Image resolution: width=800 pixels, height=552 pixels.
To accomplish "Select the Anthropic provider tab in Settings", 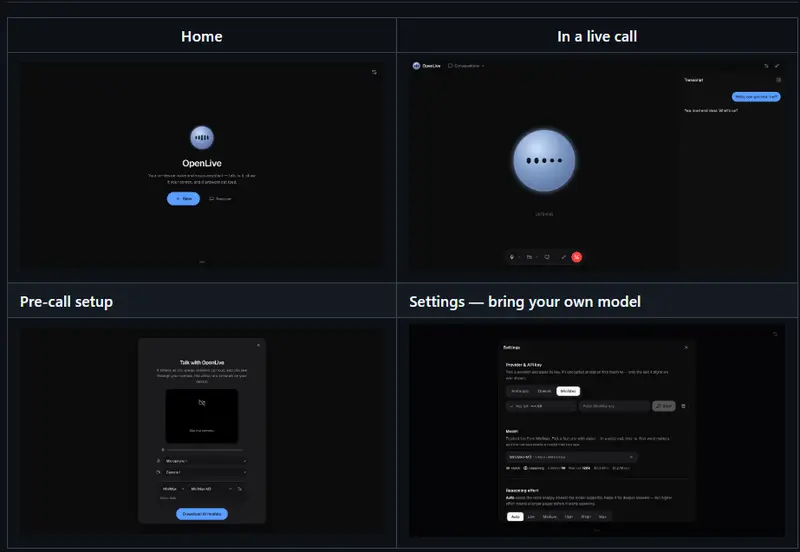I will (520, 391).
